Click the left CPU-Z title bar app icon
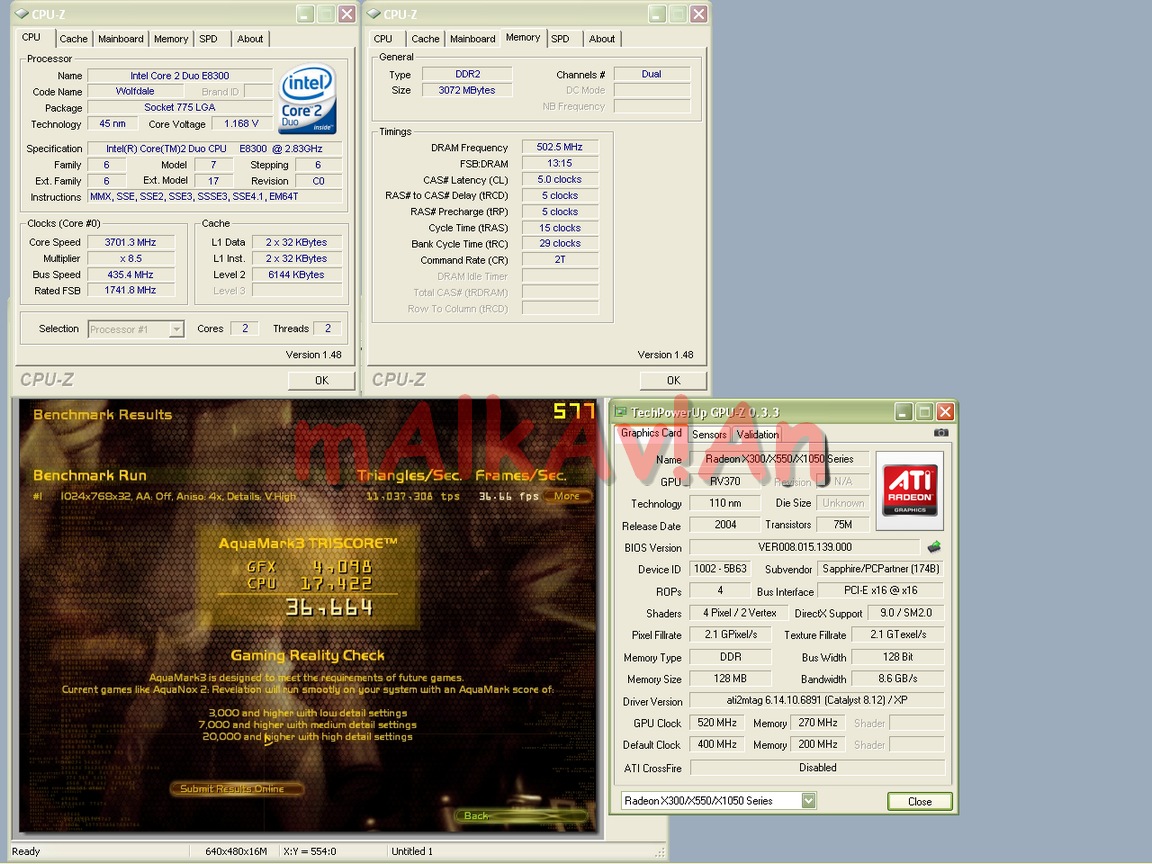The height and width of the screenshot is (864, 1152). (x=21, y=14)
